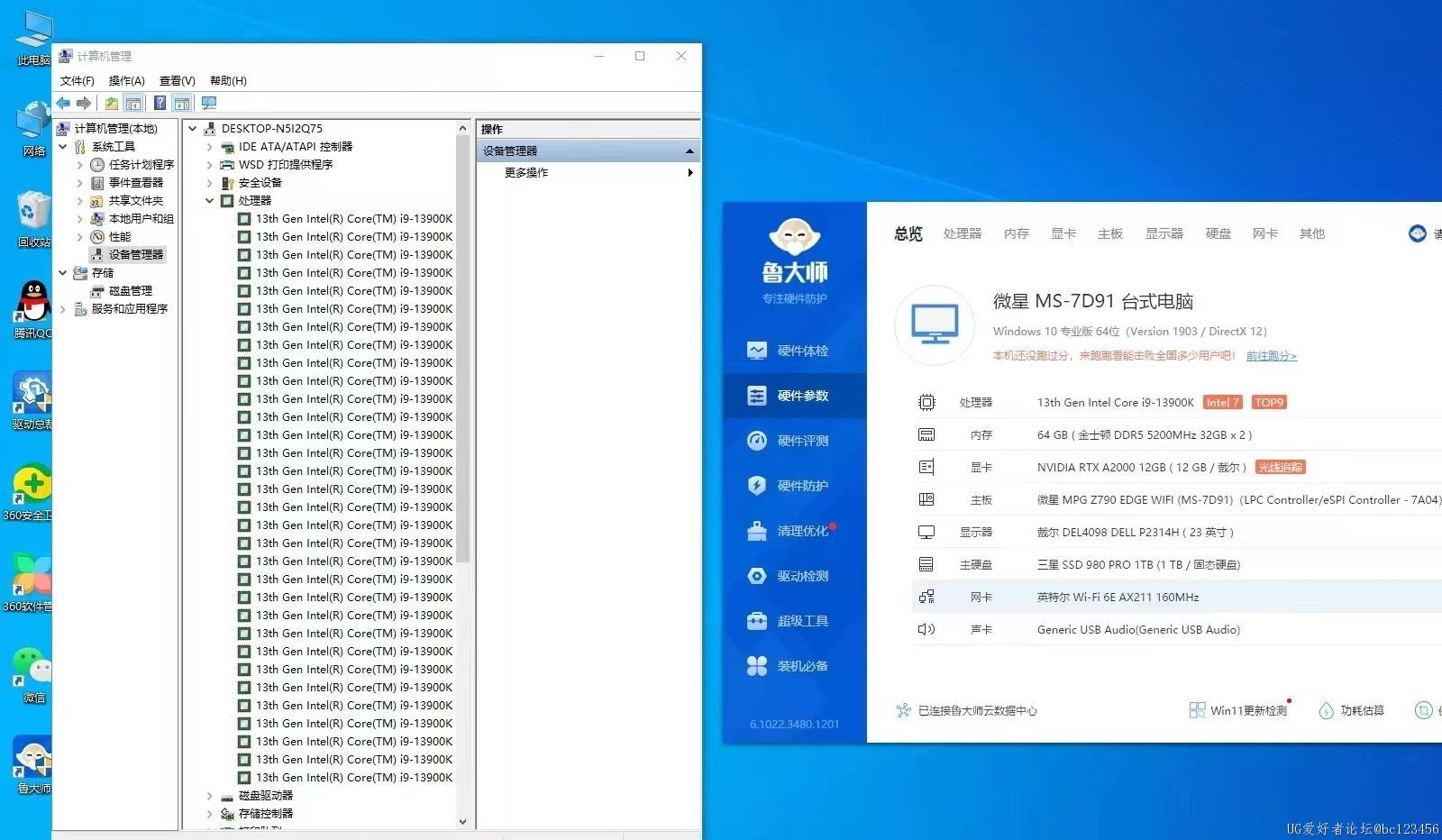Open the 查看(V) menu
The image size is (1442, 840).
(x=178, y=80)
